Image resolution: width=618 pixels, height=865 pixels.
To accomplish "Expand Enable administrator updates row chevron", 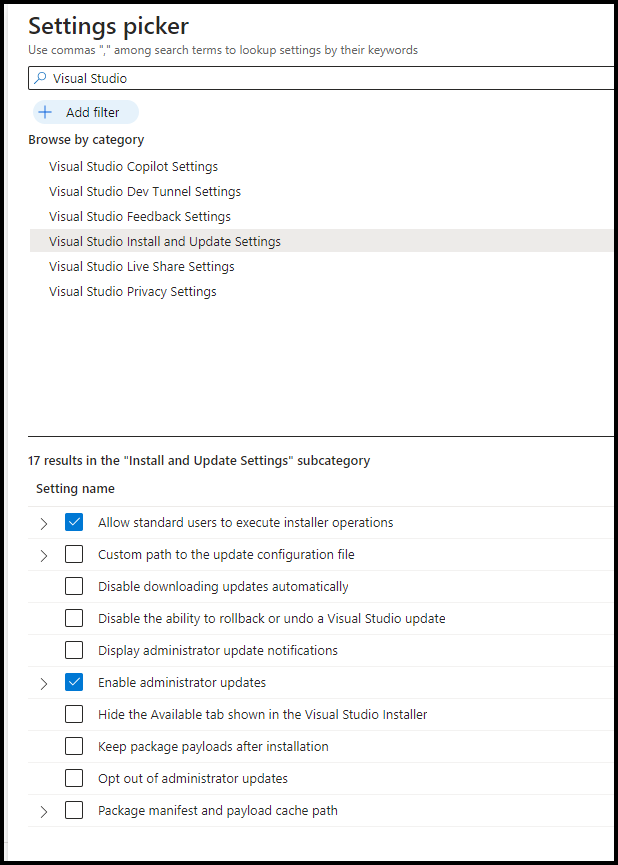I will coord(44,684).
